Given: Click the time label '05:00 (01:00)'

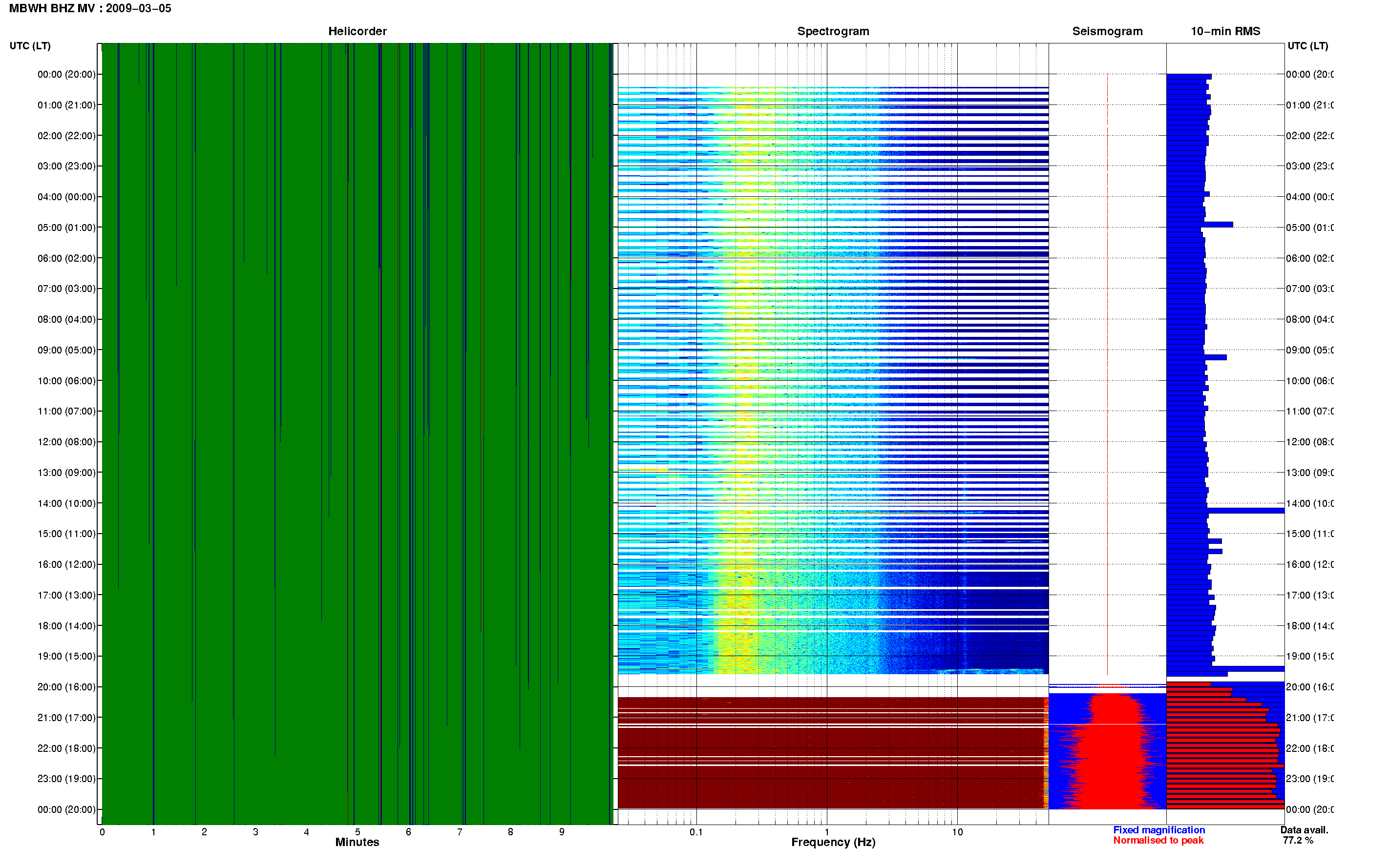Looking at the screenshot, I should [x=66, y=227].
